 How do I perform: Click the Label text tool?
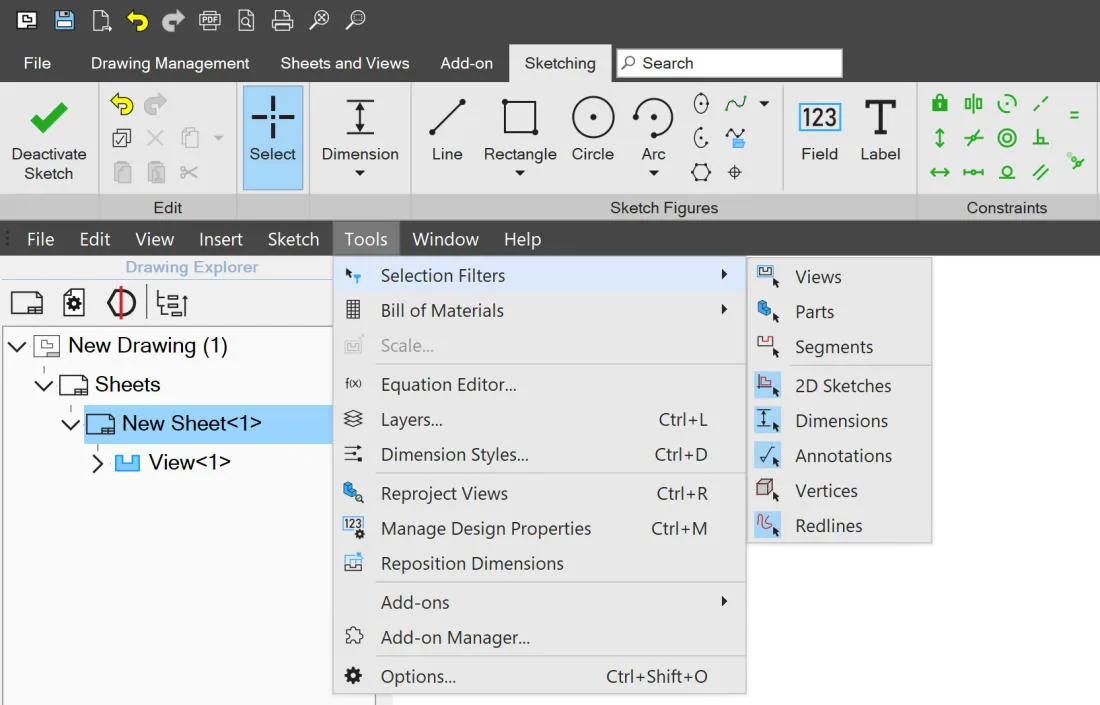(880, 130)
